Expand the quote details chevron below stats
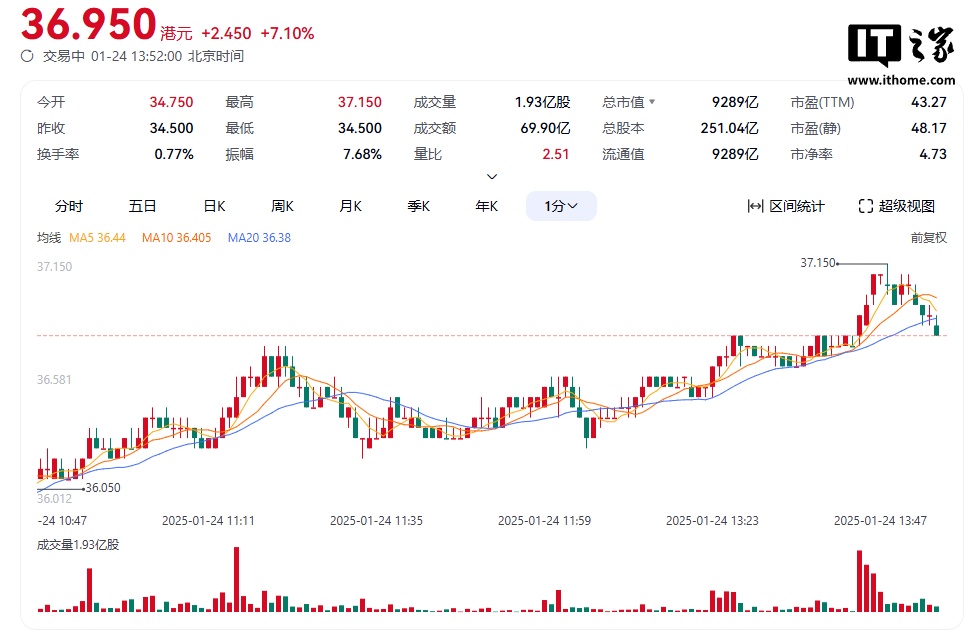Viewport: 972px width, 637px height. pos(491,176)
